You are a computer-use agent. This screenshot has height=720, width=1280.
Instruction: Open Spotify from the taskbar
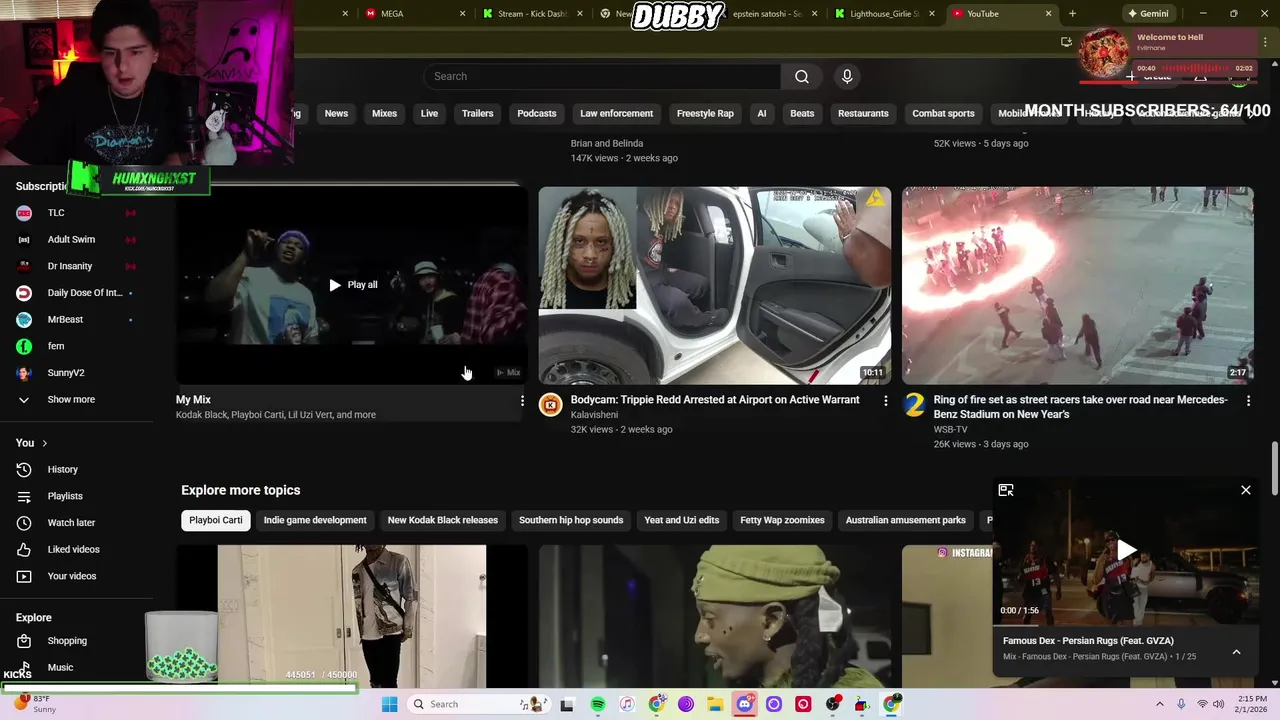tap(598, 704)
